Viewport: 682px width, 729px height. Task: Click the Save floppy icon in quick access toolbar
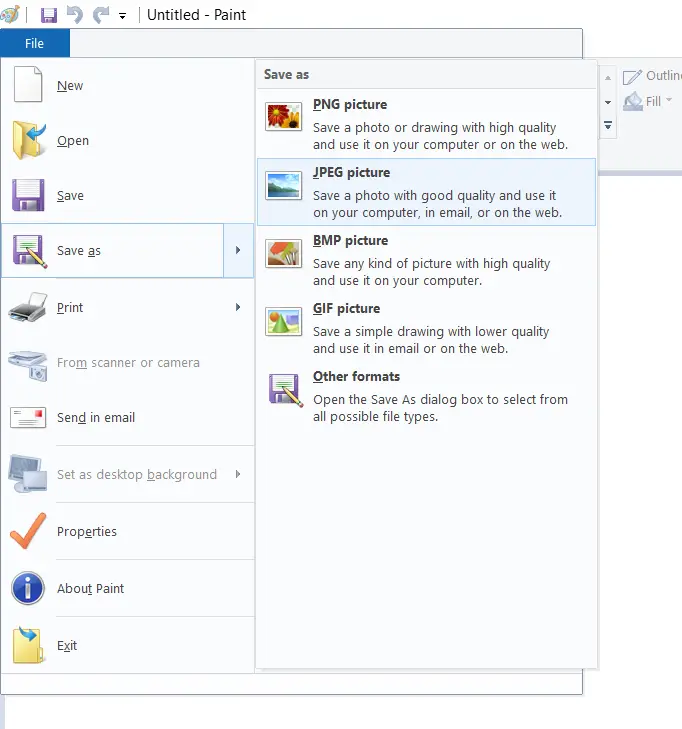point(48,15)
